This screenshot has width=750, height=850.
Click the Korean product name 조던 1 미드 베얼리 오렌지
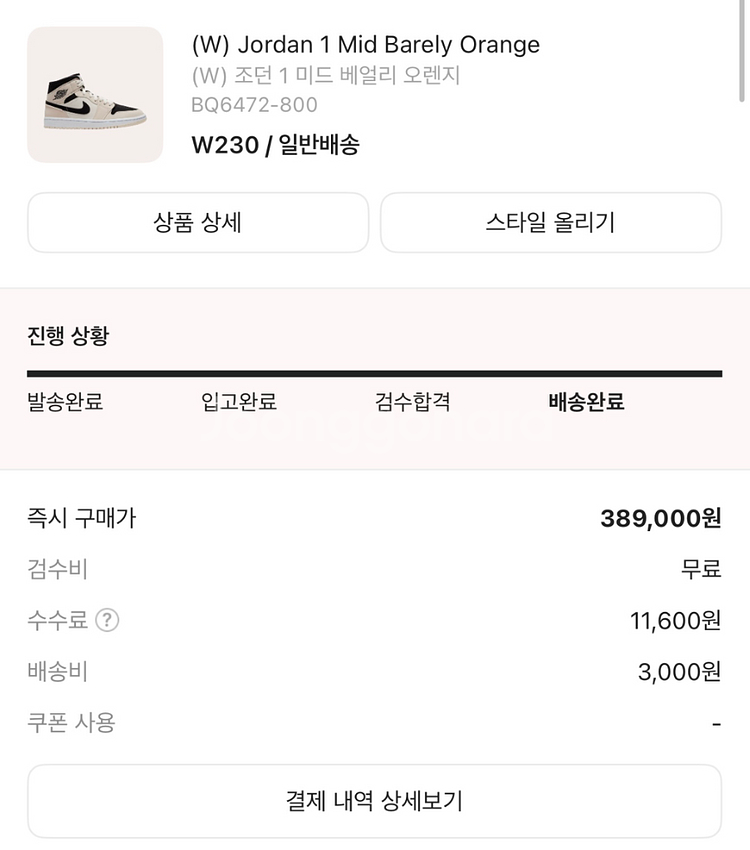[x=325, y=75]
